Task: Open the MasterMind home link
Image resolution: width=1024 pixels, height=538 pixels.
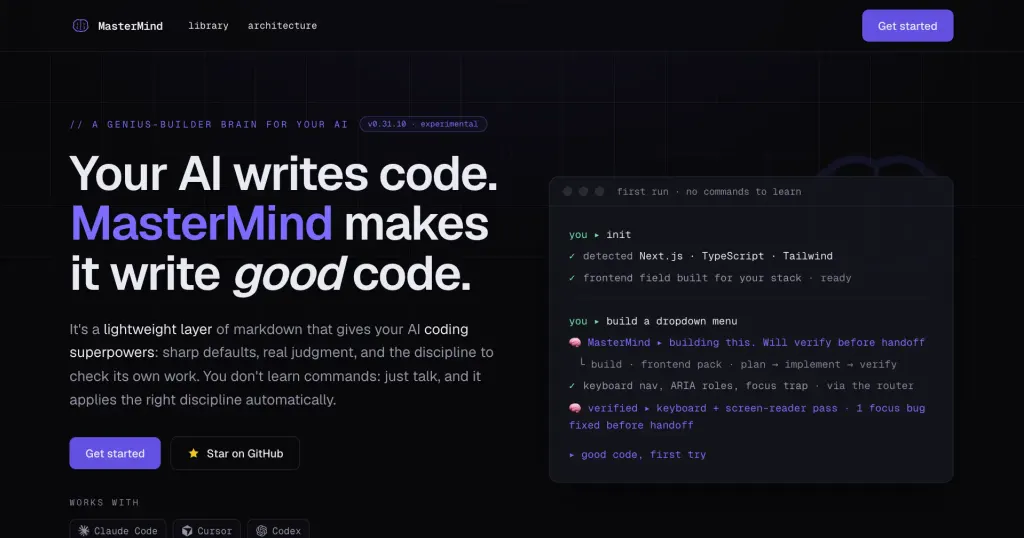Action: coord(118,26)
